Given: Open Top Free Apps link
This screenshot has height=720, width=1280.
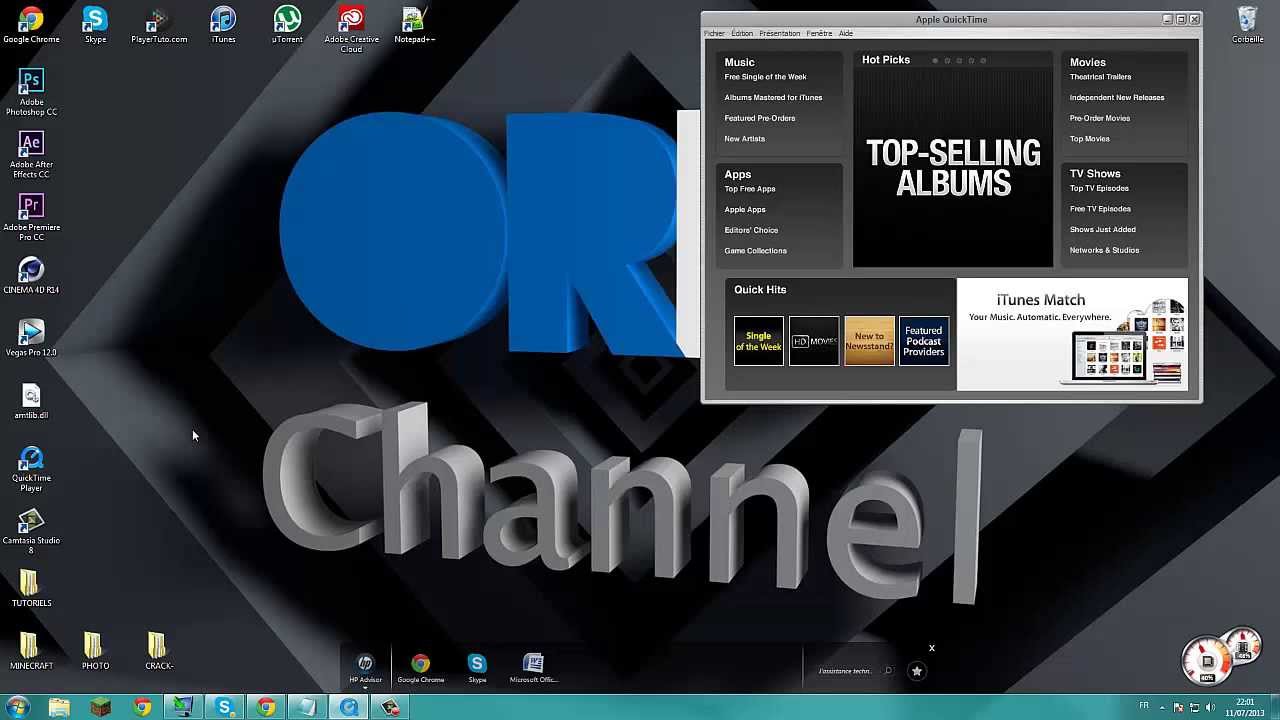Looking at the screenshot, I should tap(750, 189).
